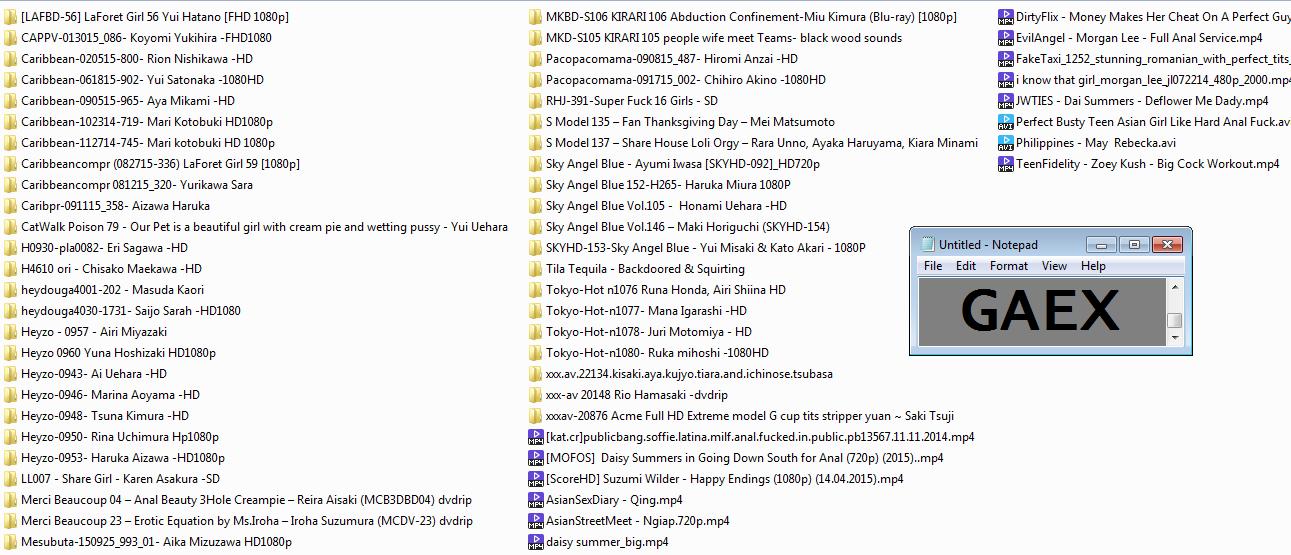Open the File menu in Notepad

coord(932,266)
